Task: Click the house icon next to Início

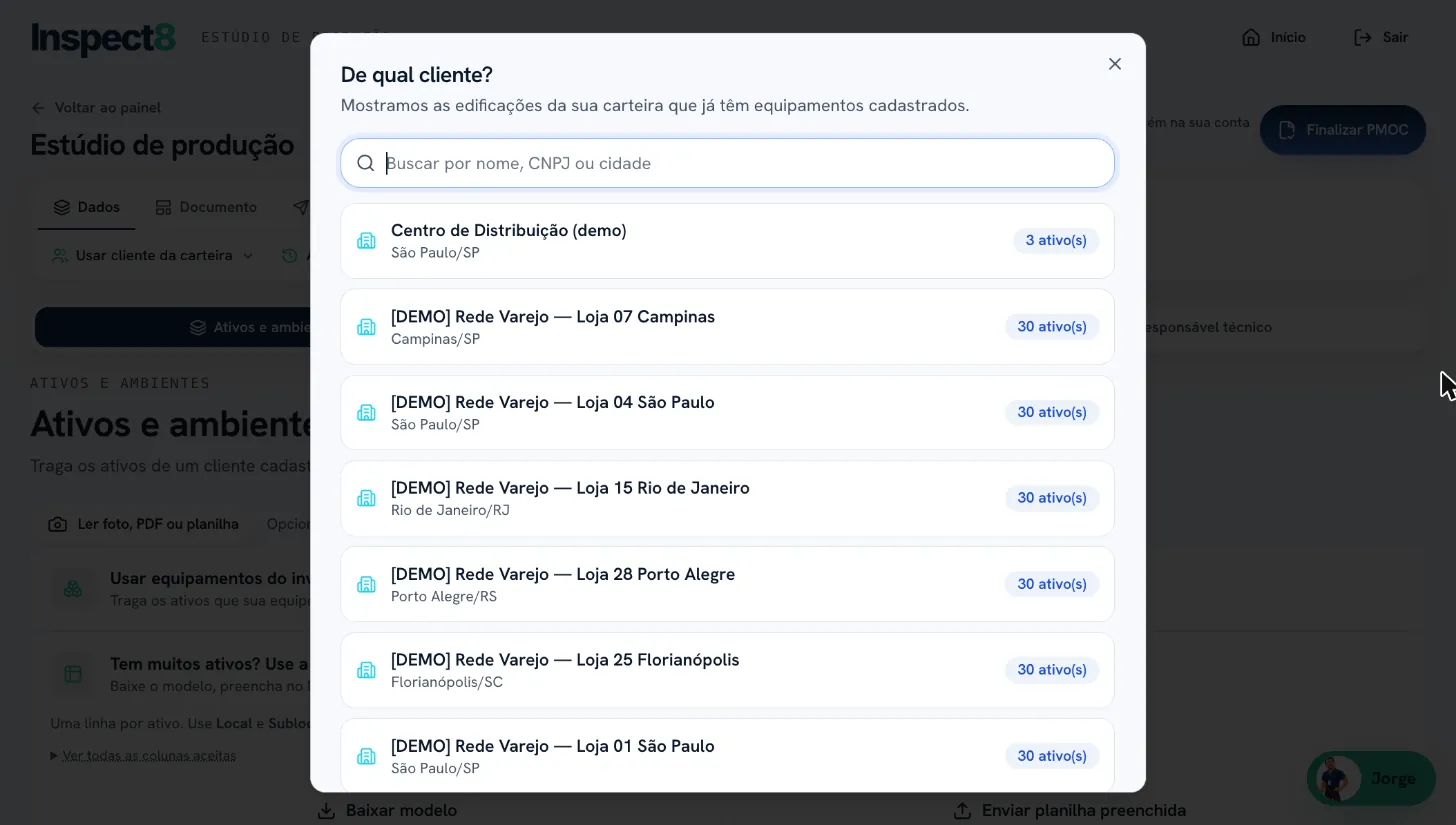Action: coord(1251,37)
